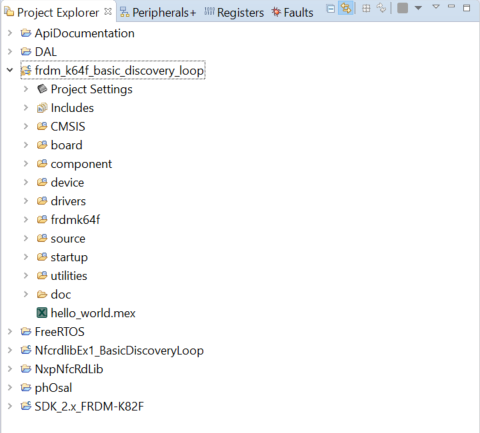The width and height of the screenshot is (480, 433).
Task: Click frdm_k64f_basic_discovery_loop project icon
Action: [26, 70]
